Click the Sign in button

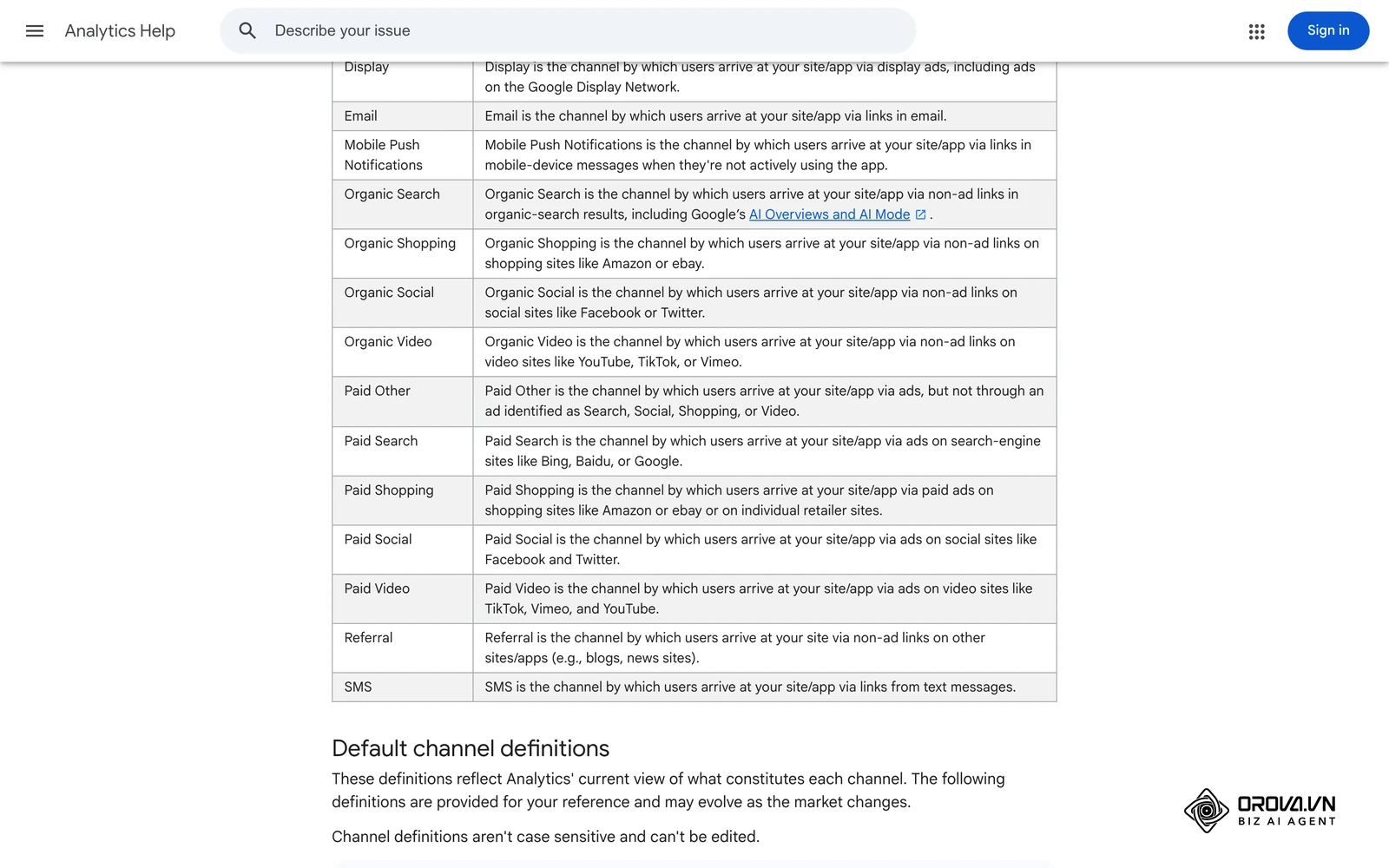(x=1328, y=31)
